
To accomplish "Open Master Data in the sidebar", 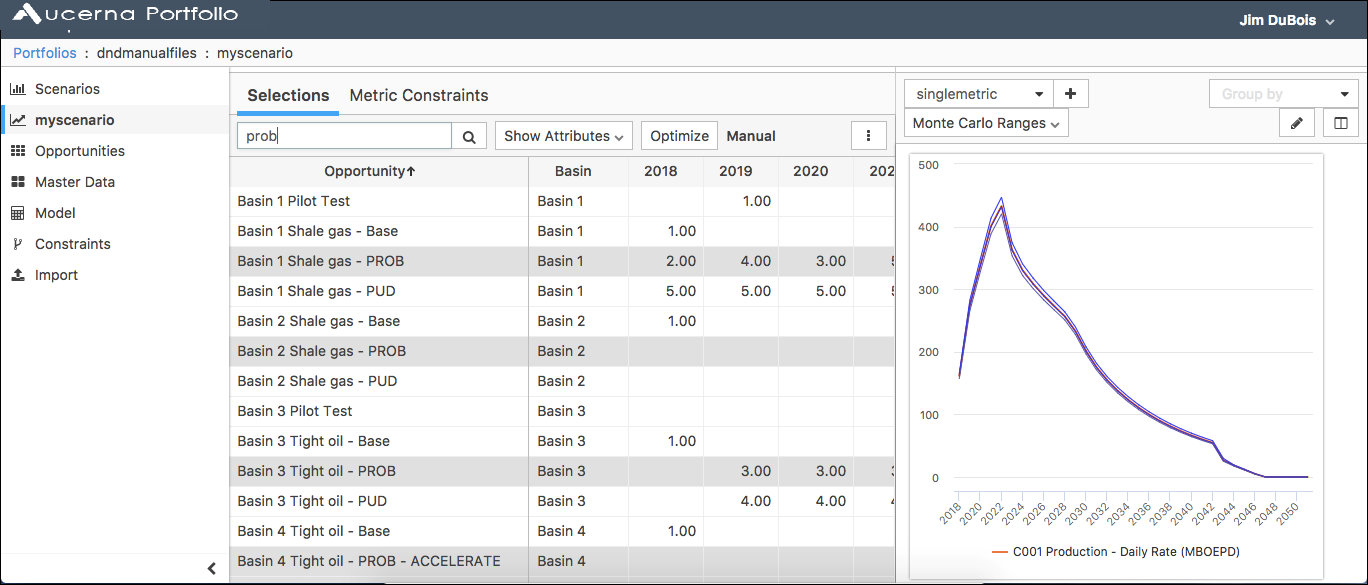I will click(74, 182).
